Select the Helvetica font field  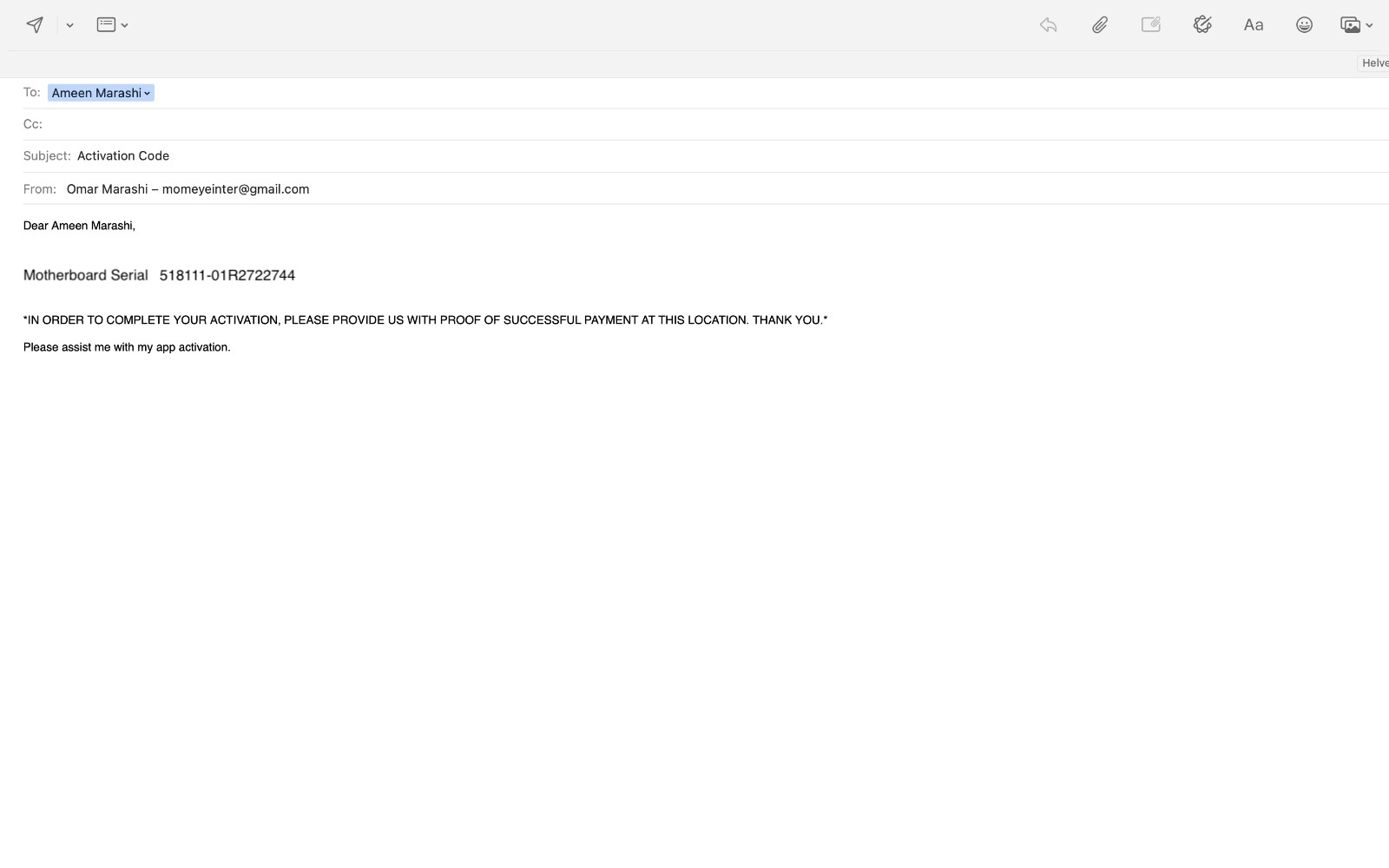click(x=1377, y=62)
